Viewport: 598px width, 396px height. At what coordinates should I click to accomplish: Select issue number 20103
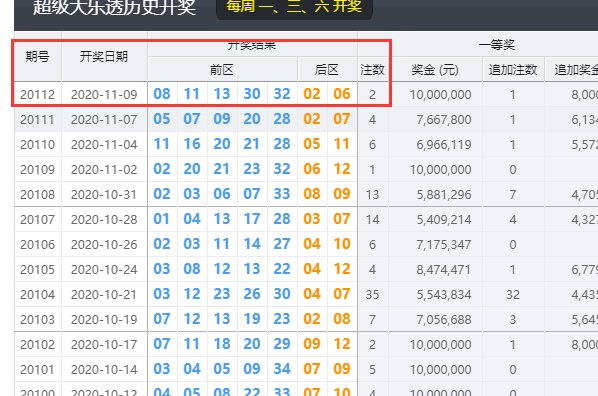pyautogui.click(x=37, y=320)
